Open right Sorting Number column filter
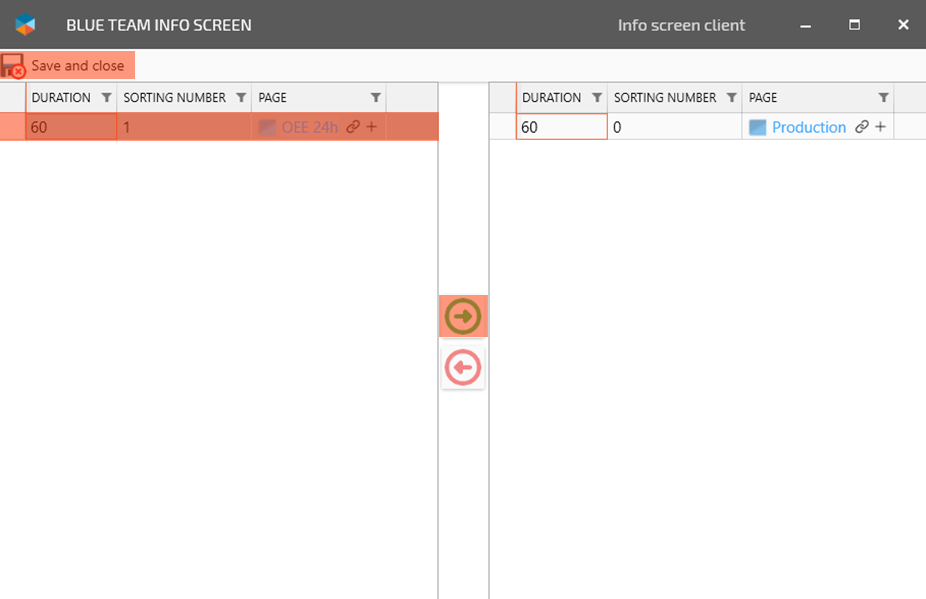Viewport: 926px width, 599px height. [731, 98]
